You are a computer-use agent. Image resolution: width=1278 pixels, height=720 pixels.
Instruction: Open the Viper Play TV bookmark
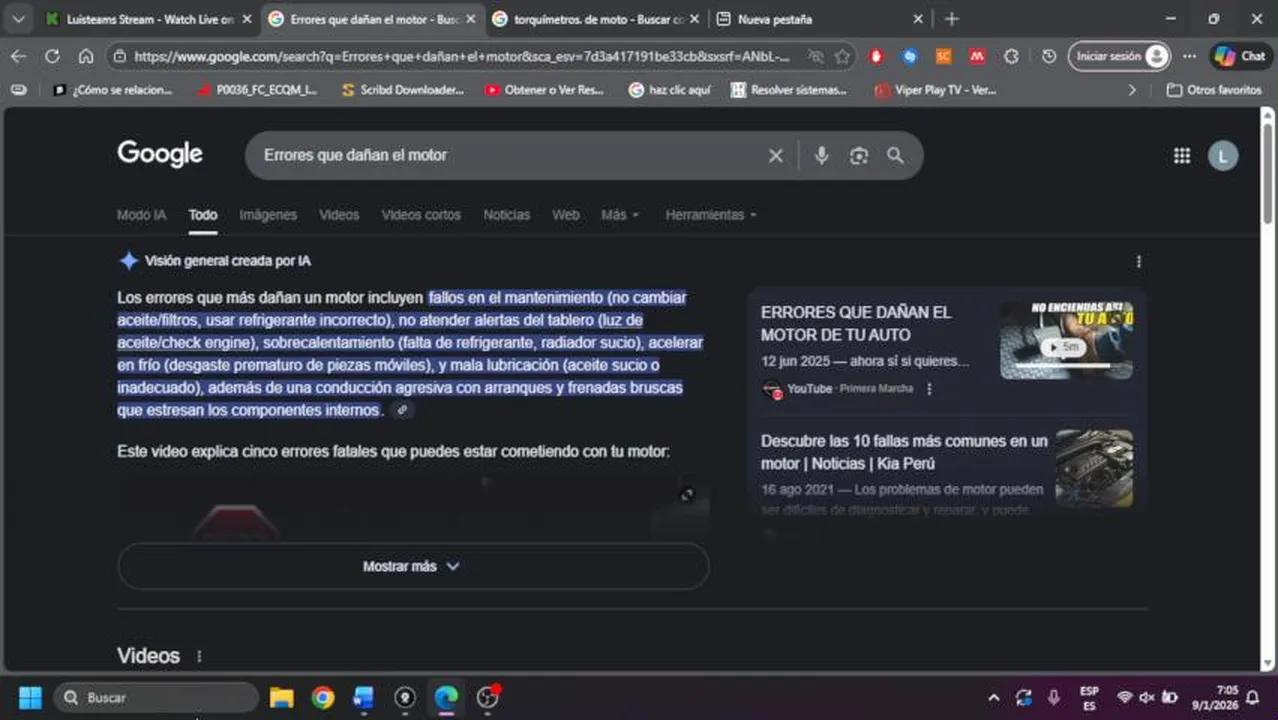(935, 90)
